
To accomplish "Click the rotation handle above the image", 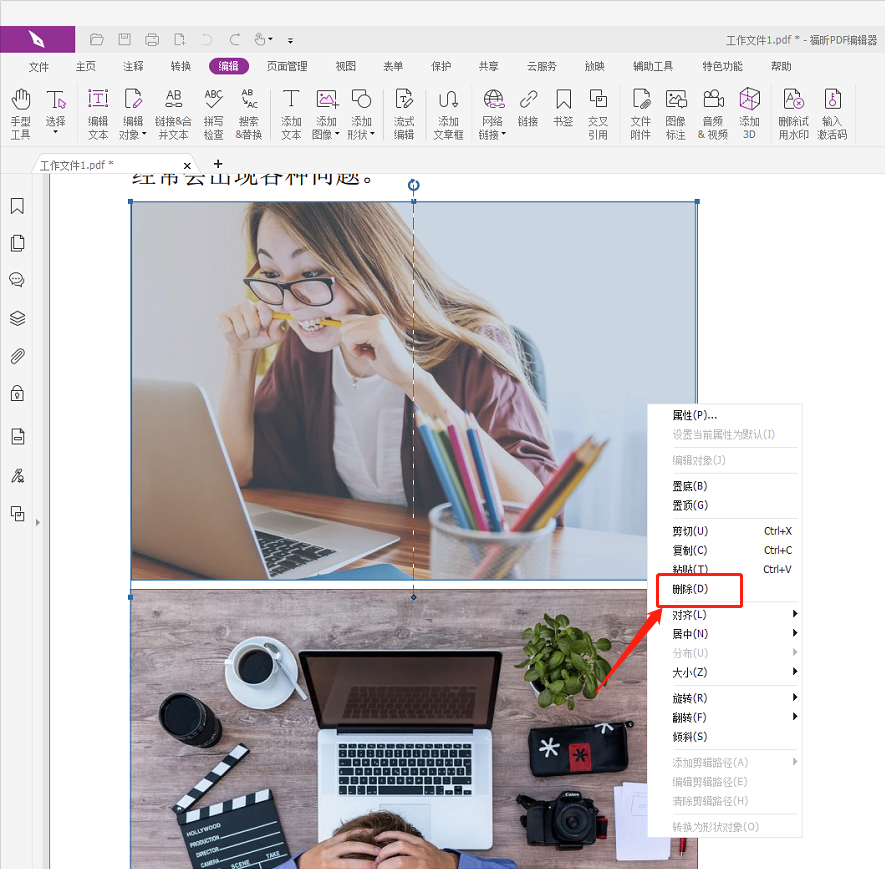I will tap(414, 185).
